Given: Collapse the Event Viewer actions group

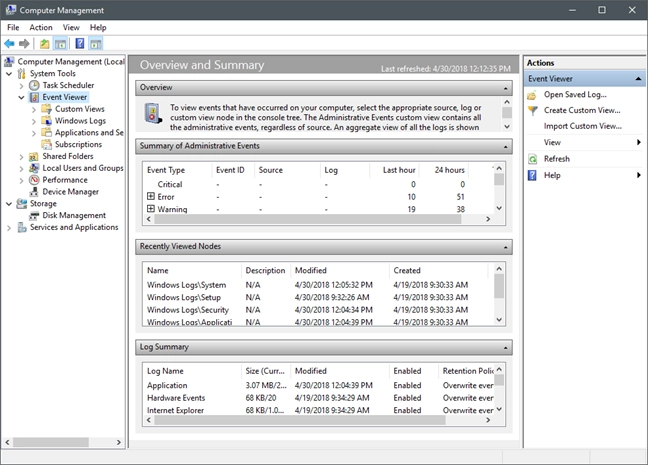Looking at the screenshot, I should click(x=638, y=79).
